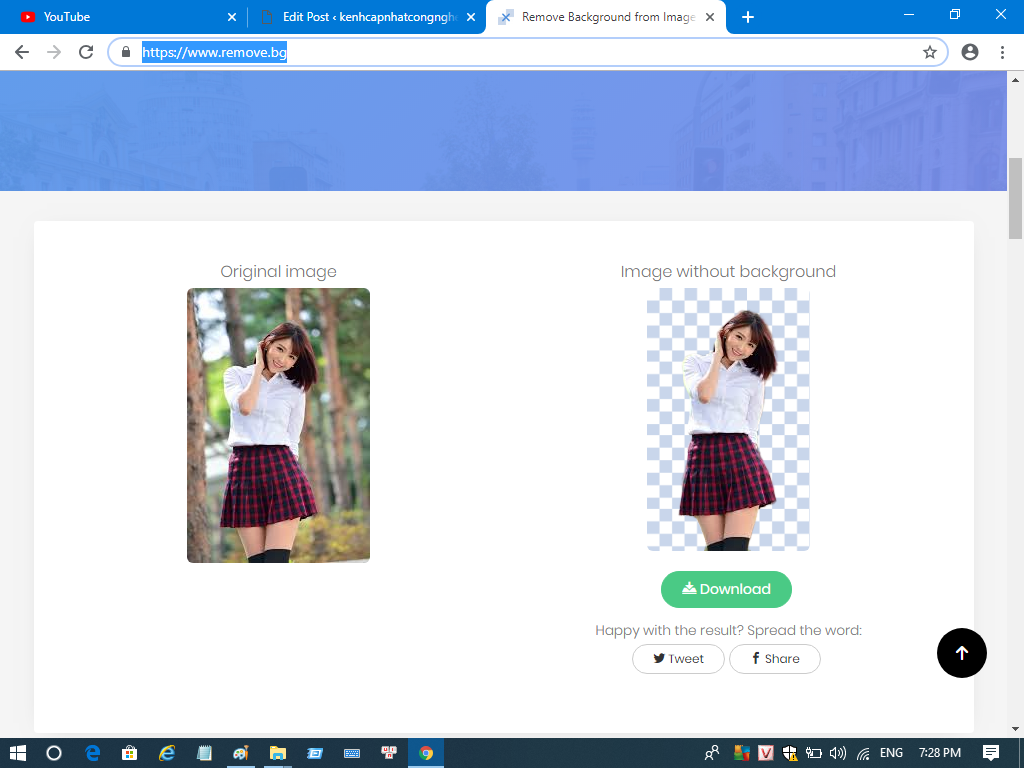Viewport: 1024px width, 768px height.
Task: Share the result on Facebook
Action: click(x=775, y=659)
